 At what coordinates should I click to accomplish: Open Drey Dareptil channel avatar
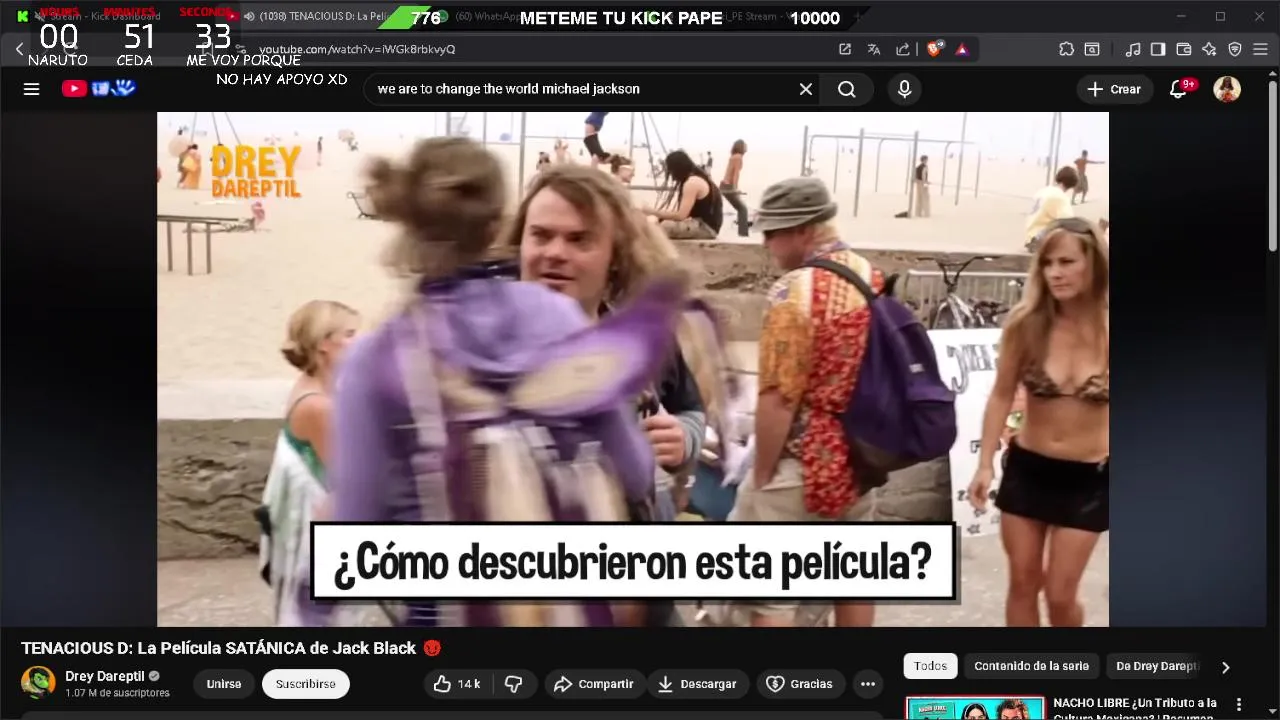(x=39, y=683)
